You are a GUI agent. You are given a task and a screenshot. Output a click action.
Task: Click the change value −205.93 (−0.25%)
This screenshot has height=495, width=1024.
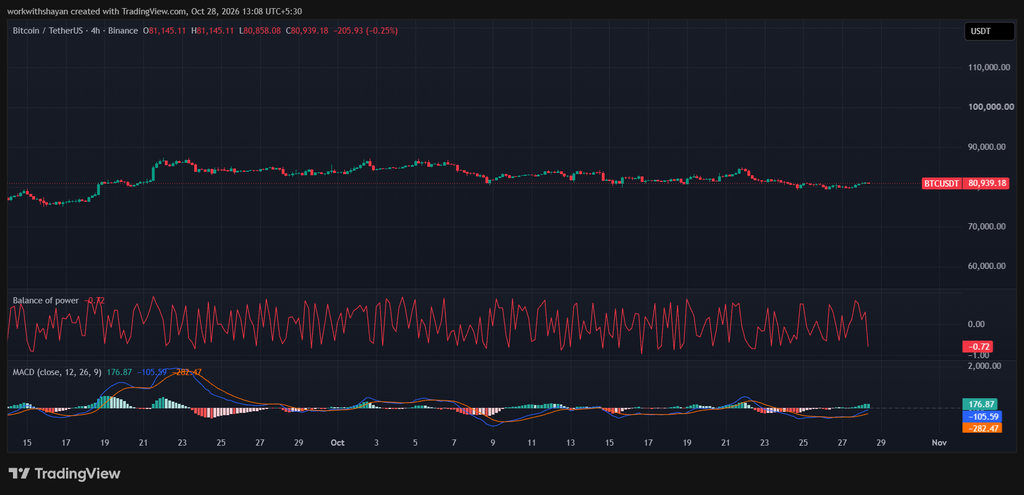(x=365, y=31)
